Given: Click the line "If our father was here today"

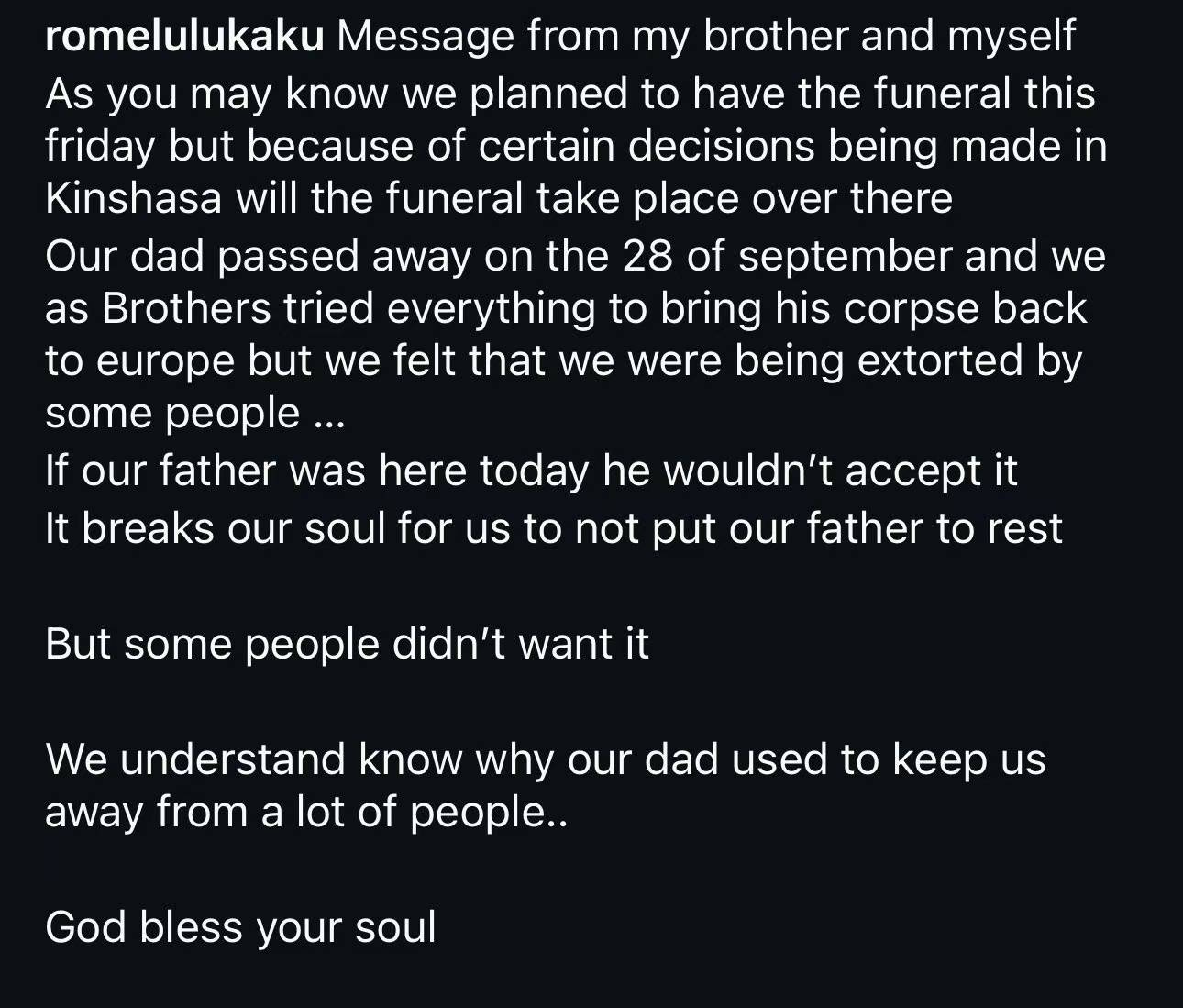Looking at the screenshot, I should (x=531, y=471).
